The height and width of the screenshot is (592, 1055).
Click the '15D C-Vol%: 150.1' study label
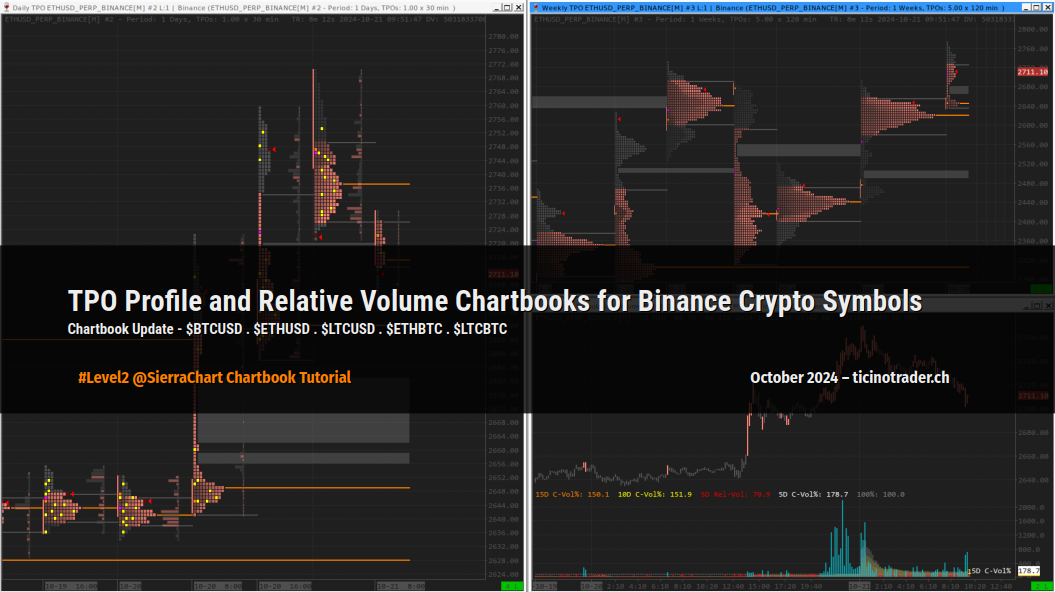[573, 494]
